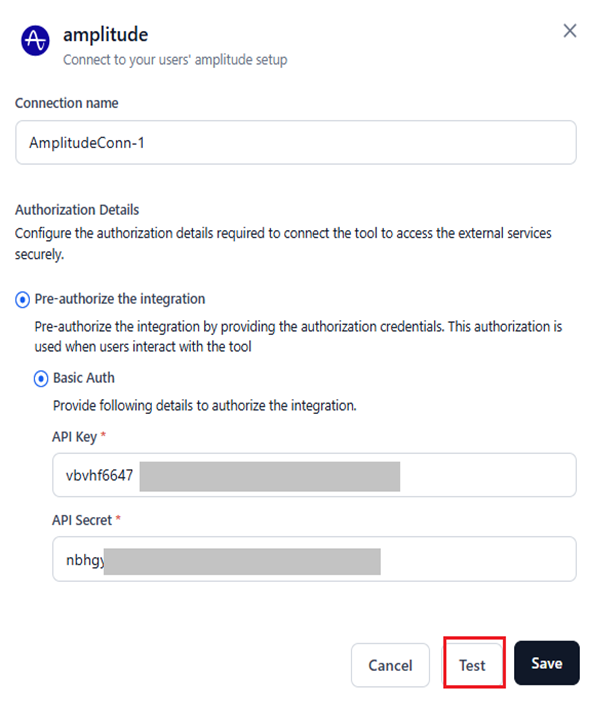Select the Basic Auth radio button
Viewport: 592px width, 702px height.
[41, 379]
